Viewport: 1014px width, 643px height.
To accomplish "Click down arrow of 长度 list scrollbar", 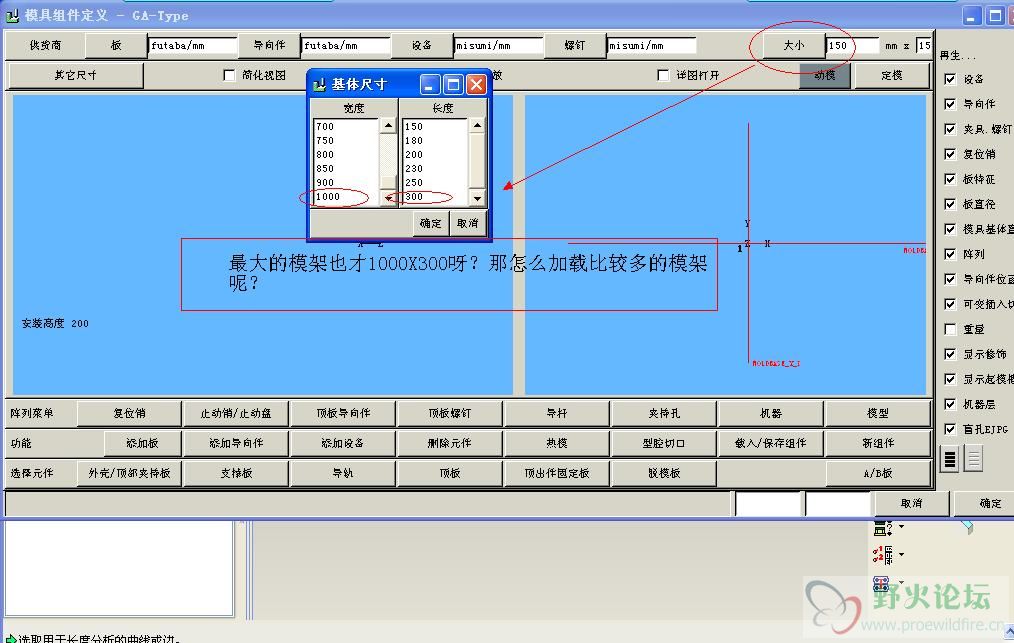I will point(477,198).
